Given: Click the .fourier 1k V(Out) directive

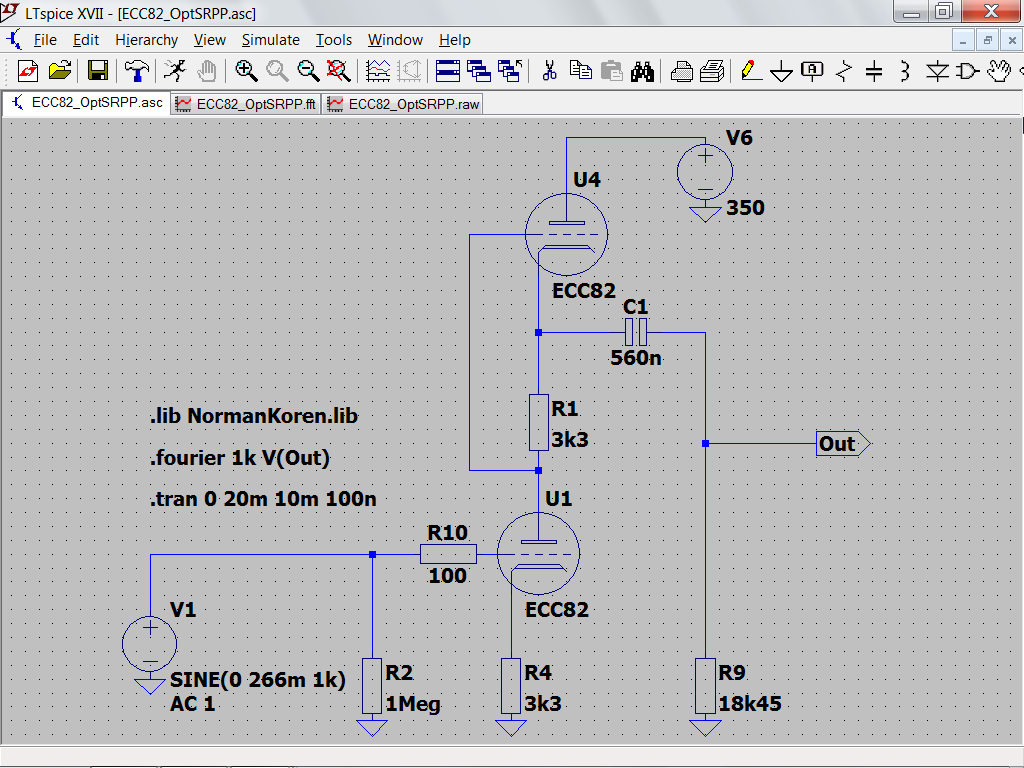Looking at the screenshot, I should tap(240, 458).
